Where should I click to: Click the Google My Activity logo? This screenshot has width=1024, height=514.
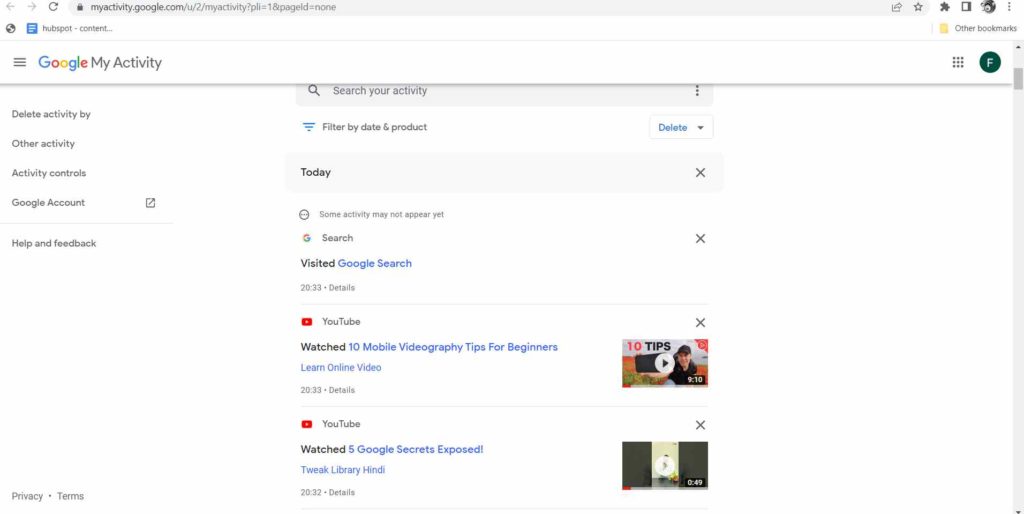click(x=100, y=63)
